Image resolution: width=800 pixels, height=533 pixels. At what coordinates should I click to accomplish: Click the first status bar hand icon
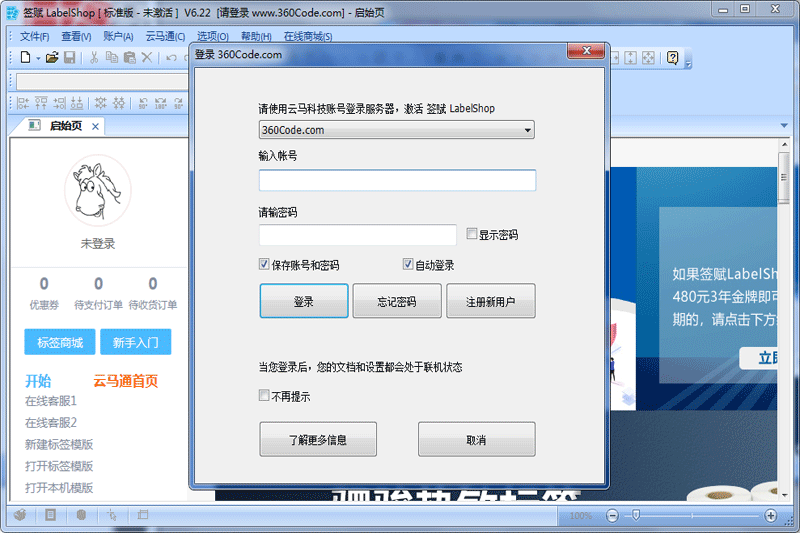click(x=20, y=515)
